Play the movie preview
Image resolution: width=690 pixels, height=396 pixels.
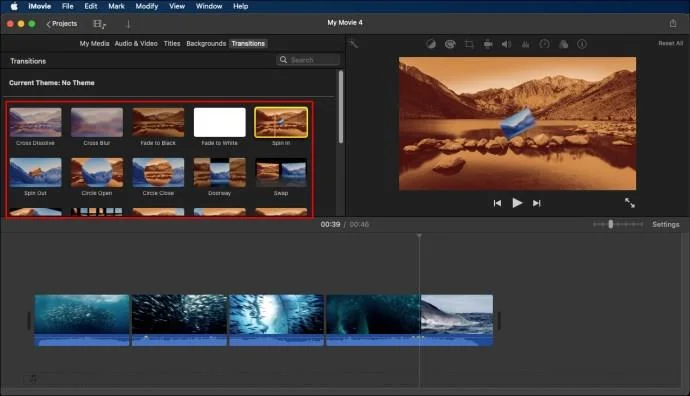[x=517, y=203]
